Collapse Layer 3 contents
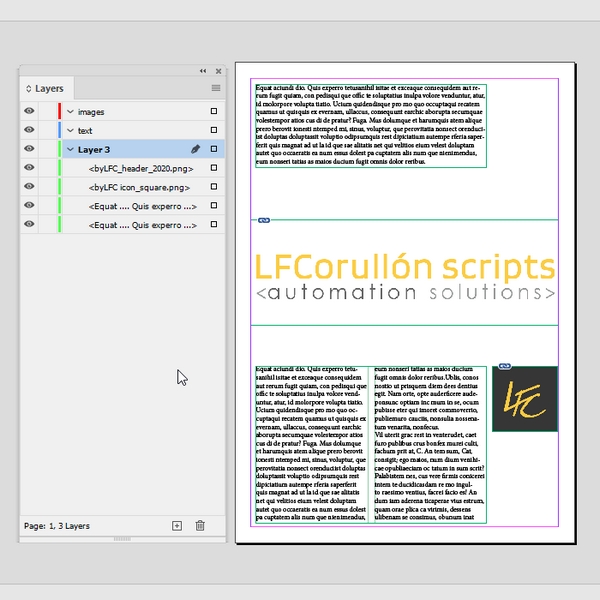Image resolution: width=600 pixels, height=600 pixels. coord(70,149)
